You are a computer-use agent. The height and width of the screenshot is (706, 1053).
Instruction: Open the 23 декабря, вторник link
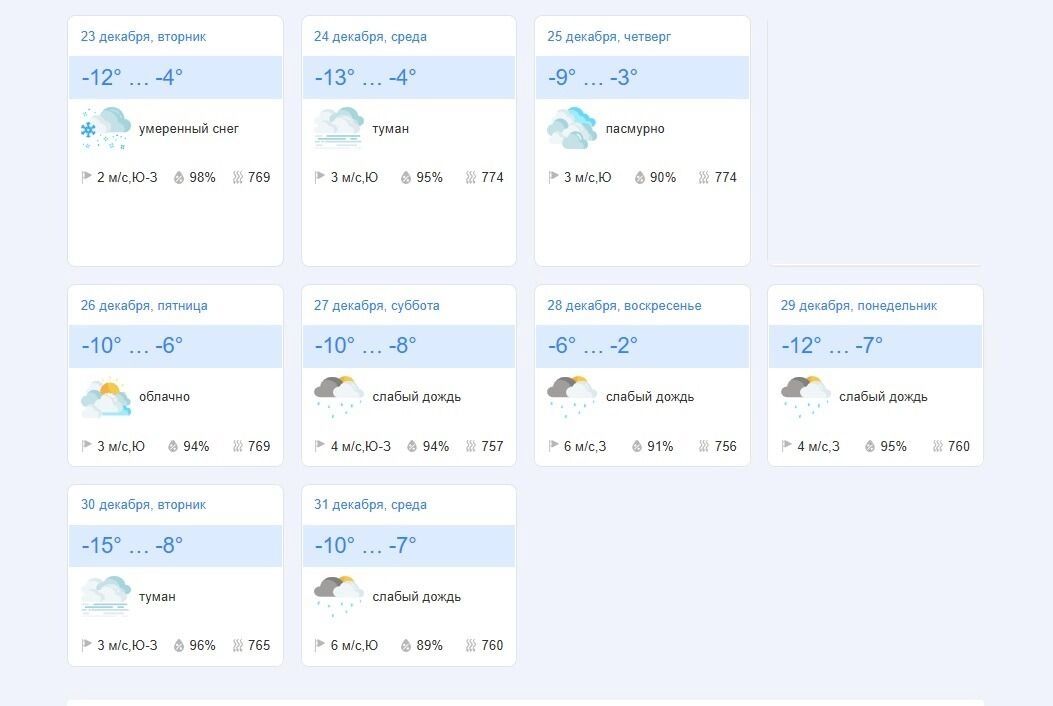click(x=143, y=37)
